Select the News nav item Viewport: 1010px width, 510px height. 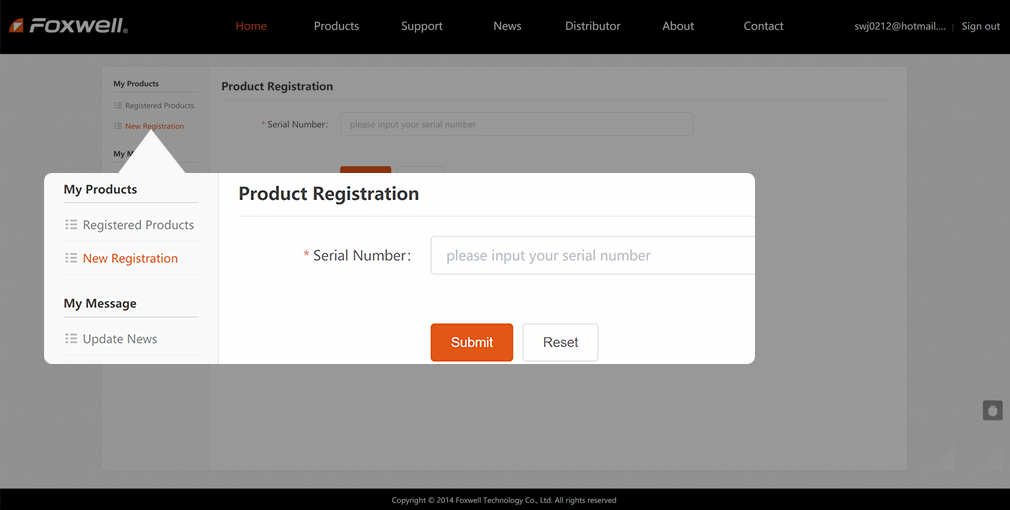point(507,26)
